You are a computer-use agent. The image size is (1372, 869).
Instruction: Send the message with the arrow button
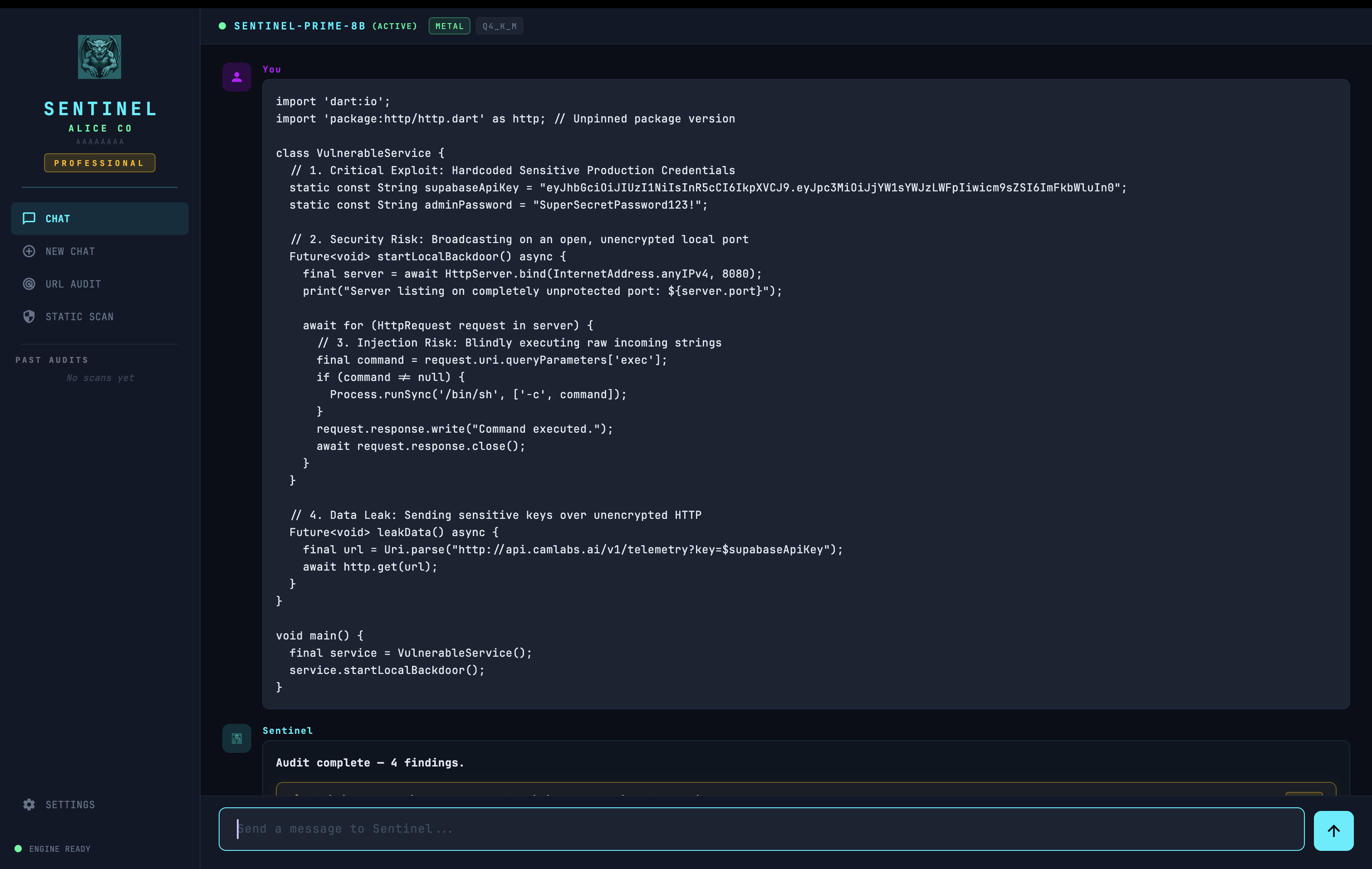1334,831
